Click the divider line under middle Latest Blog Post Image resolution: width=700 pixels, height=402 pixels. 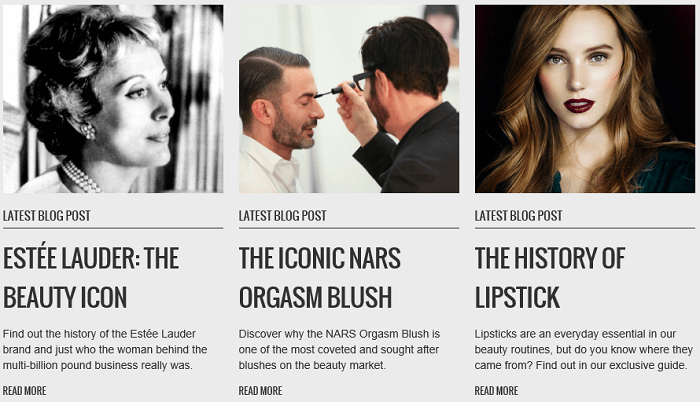tap(349, 228)
